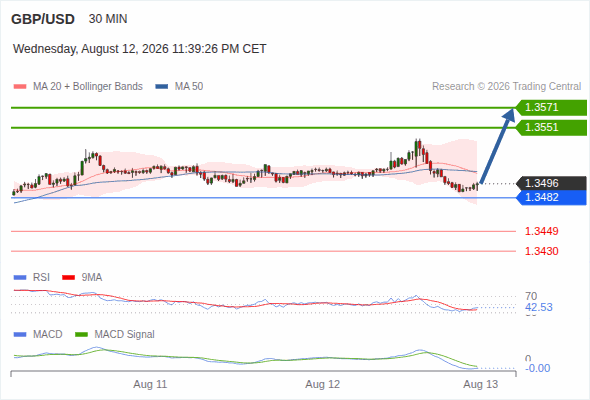Click the 1.3496 current price tag

(551, 183)
